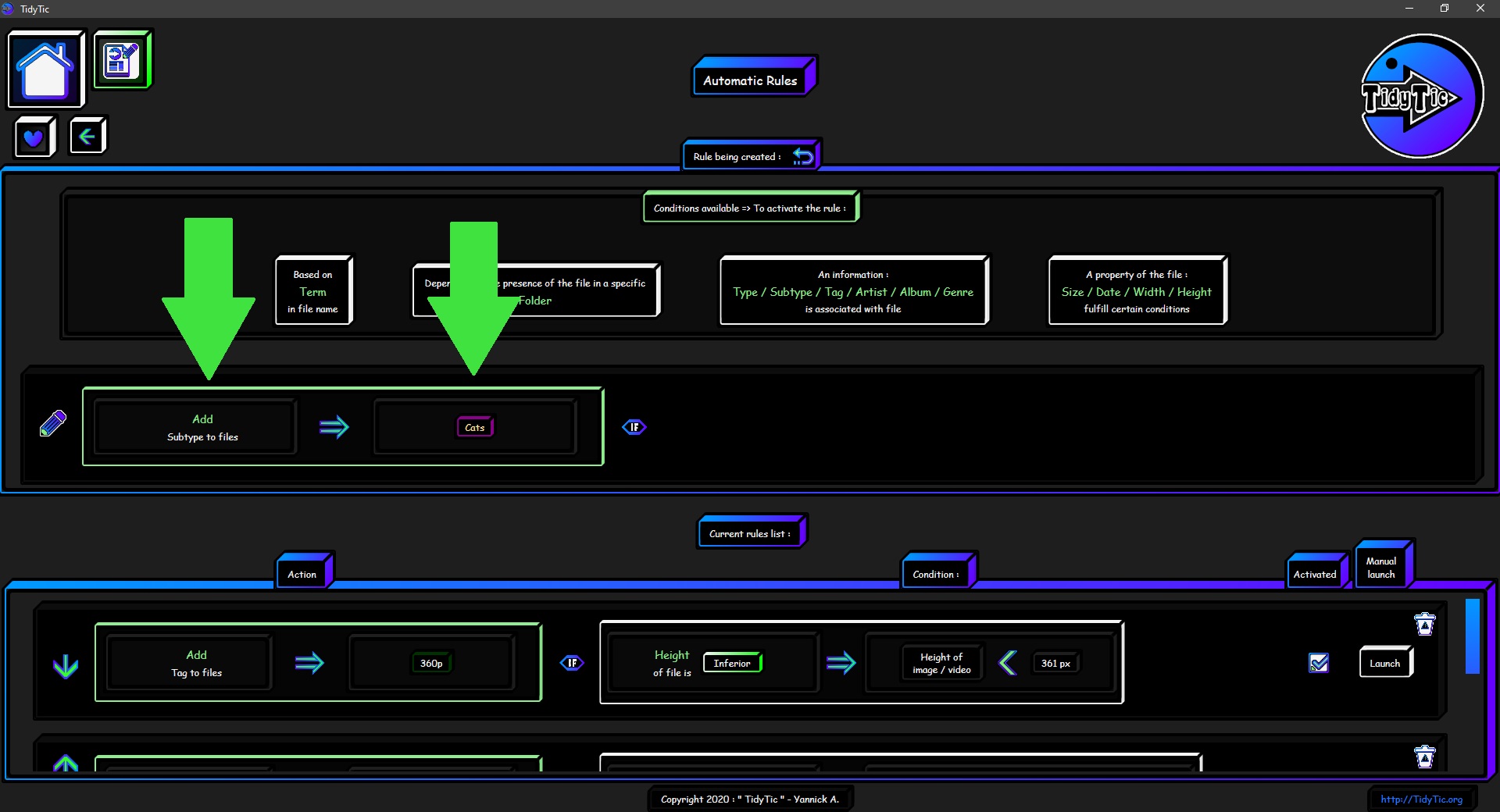This screenshot has height=812, width=1500.
Task: Click the copyright TidyTic Yannick A. text
Action: [750, 799]
